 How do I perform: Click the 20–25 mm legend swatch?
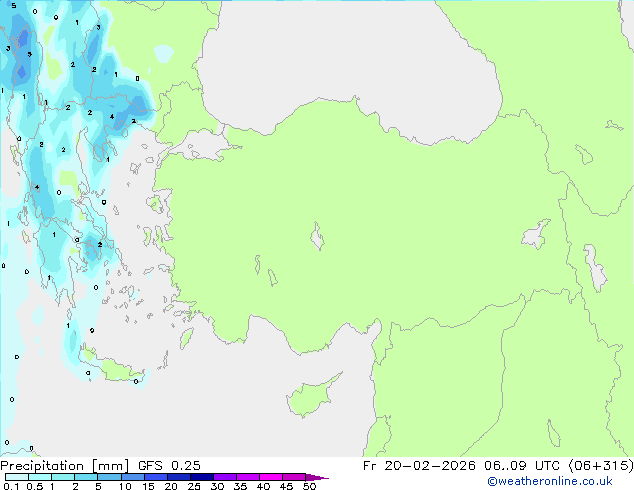click(x=179, y=477)
